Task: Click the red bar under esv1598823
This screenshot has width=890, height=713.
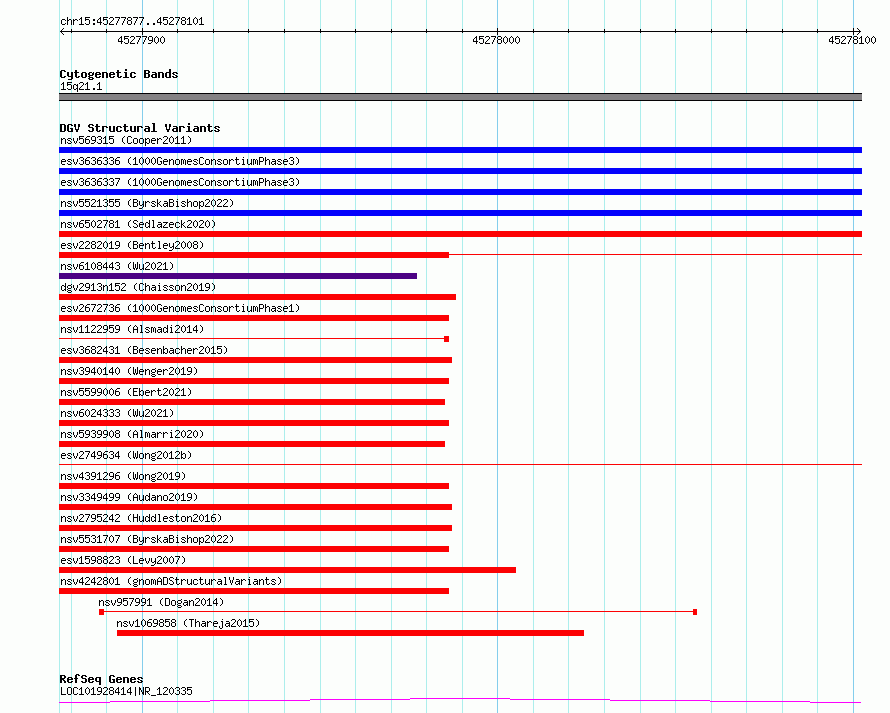Action: [x=287, y=570]
